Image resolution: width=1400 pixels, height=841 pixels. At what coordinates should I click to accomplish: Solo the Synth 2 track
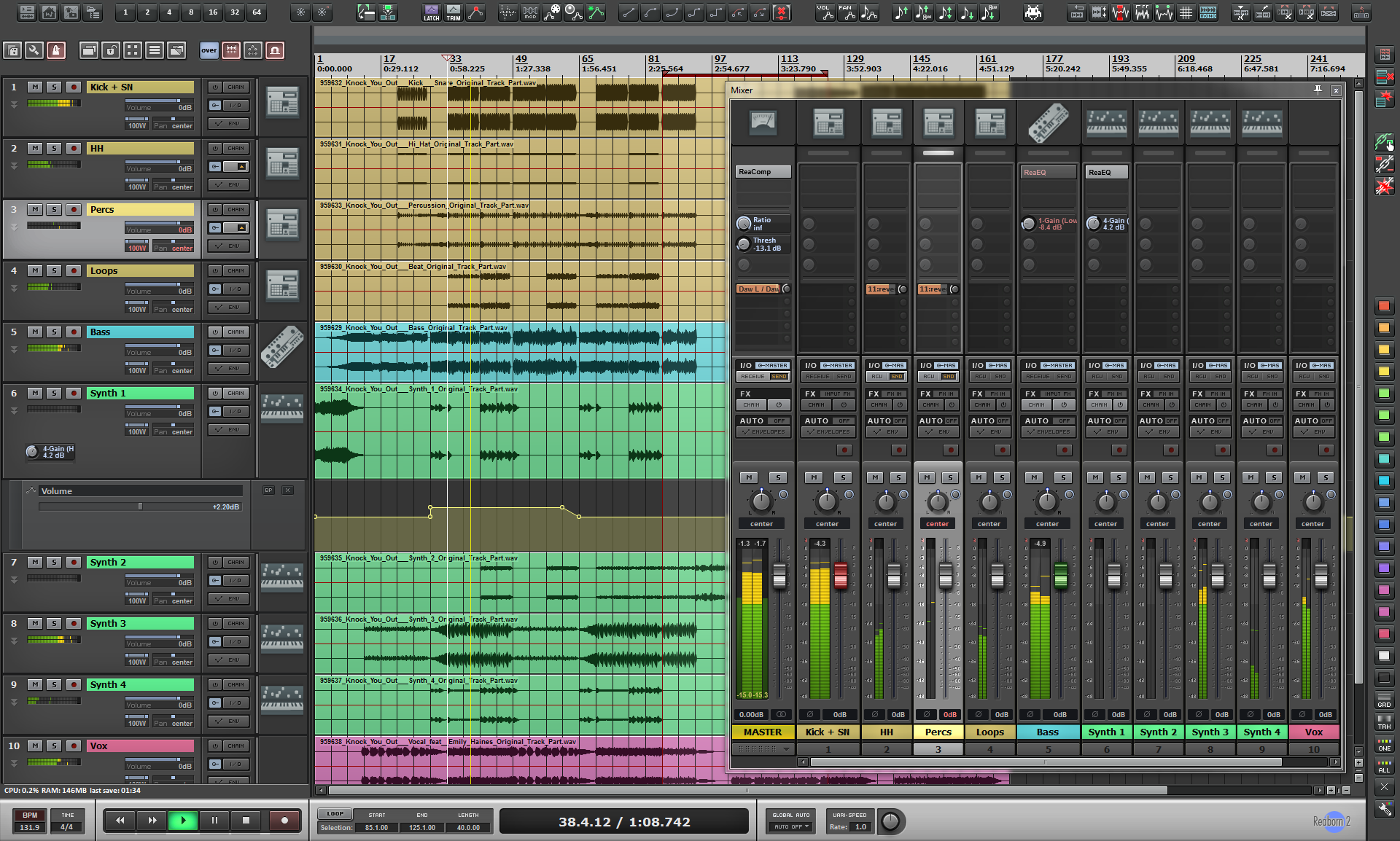(54, 562)
